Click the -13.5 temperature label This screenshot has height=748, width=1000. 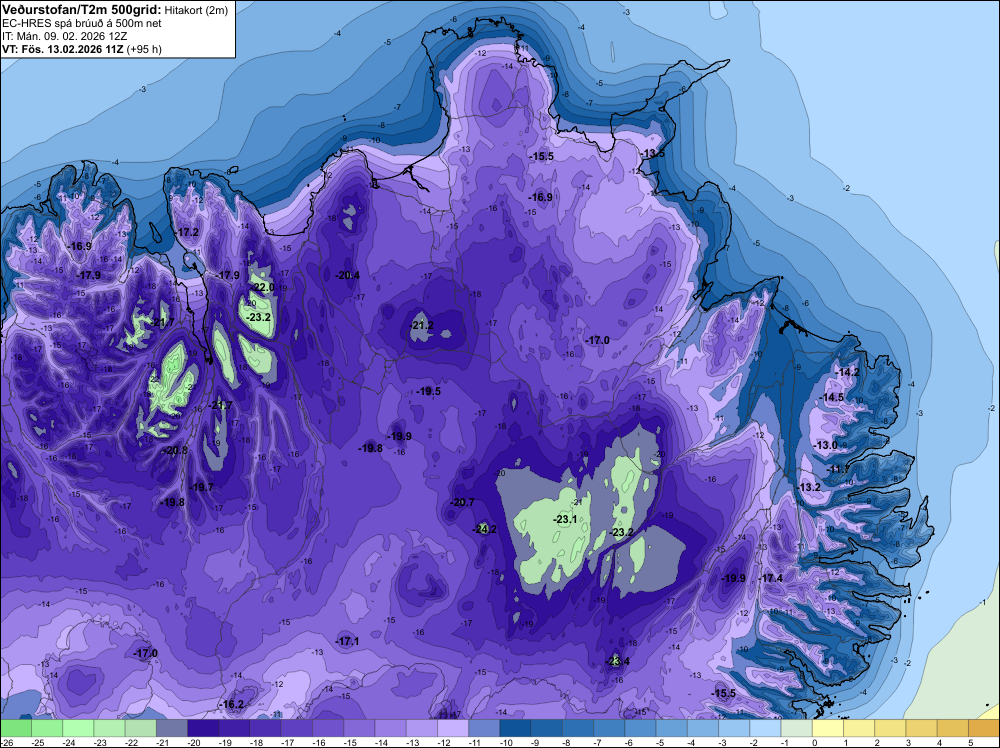click(x=652, y=154)
